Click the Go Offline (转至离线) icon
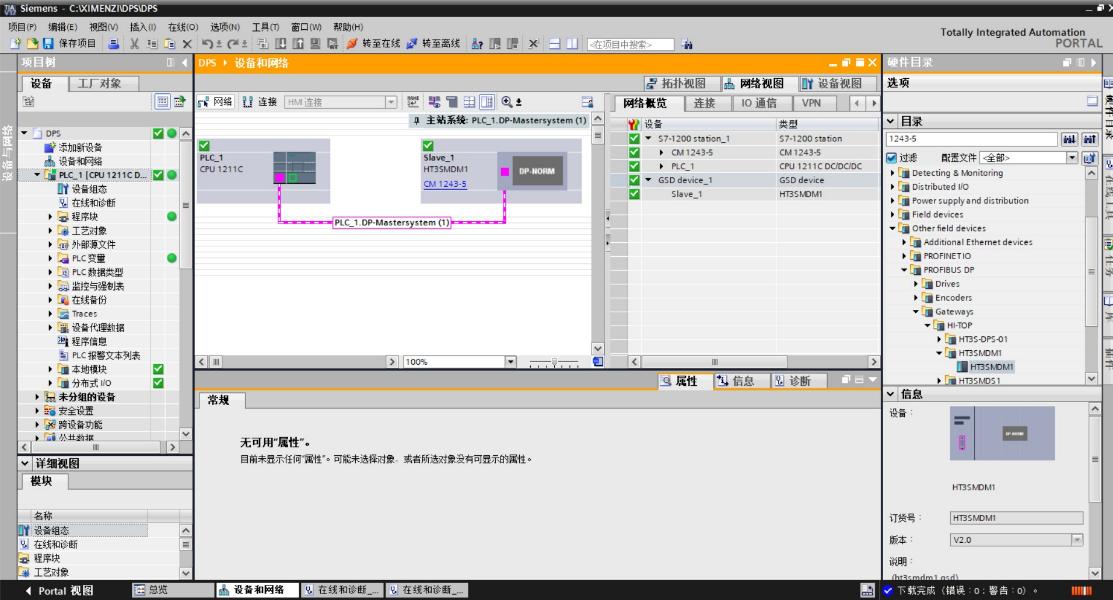The image size is (1113, 600). click(412, 44)
